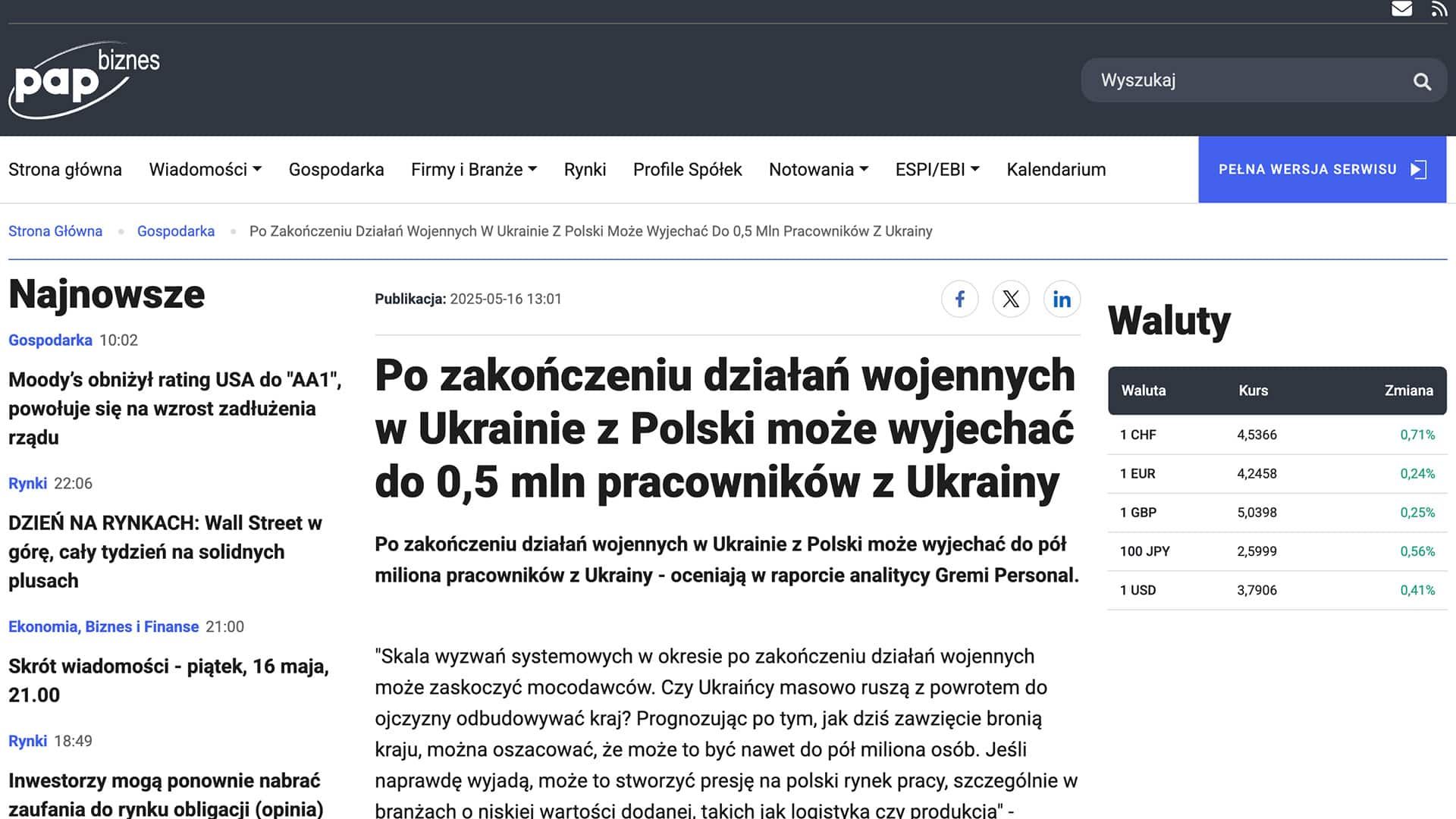Open Profile Spółek menu item
Image resolution: width=1456 pixels, height=819 pixels.
click(687, 169)
